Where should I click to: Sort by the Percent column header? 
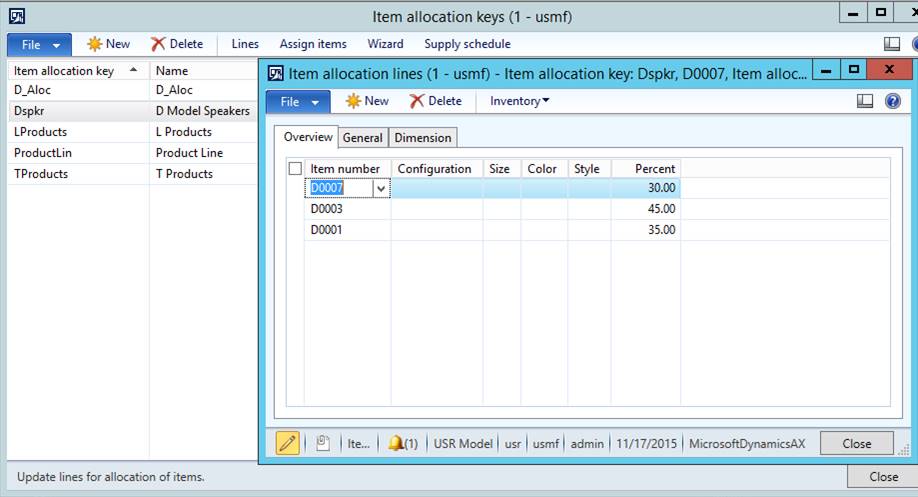[x=646, y=169]
